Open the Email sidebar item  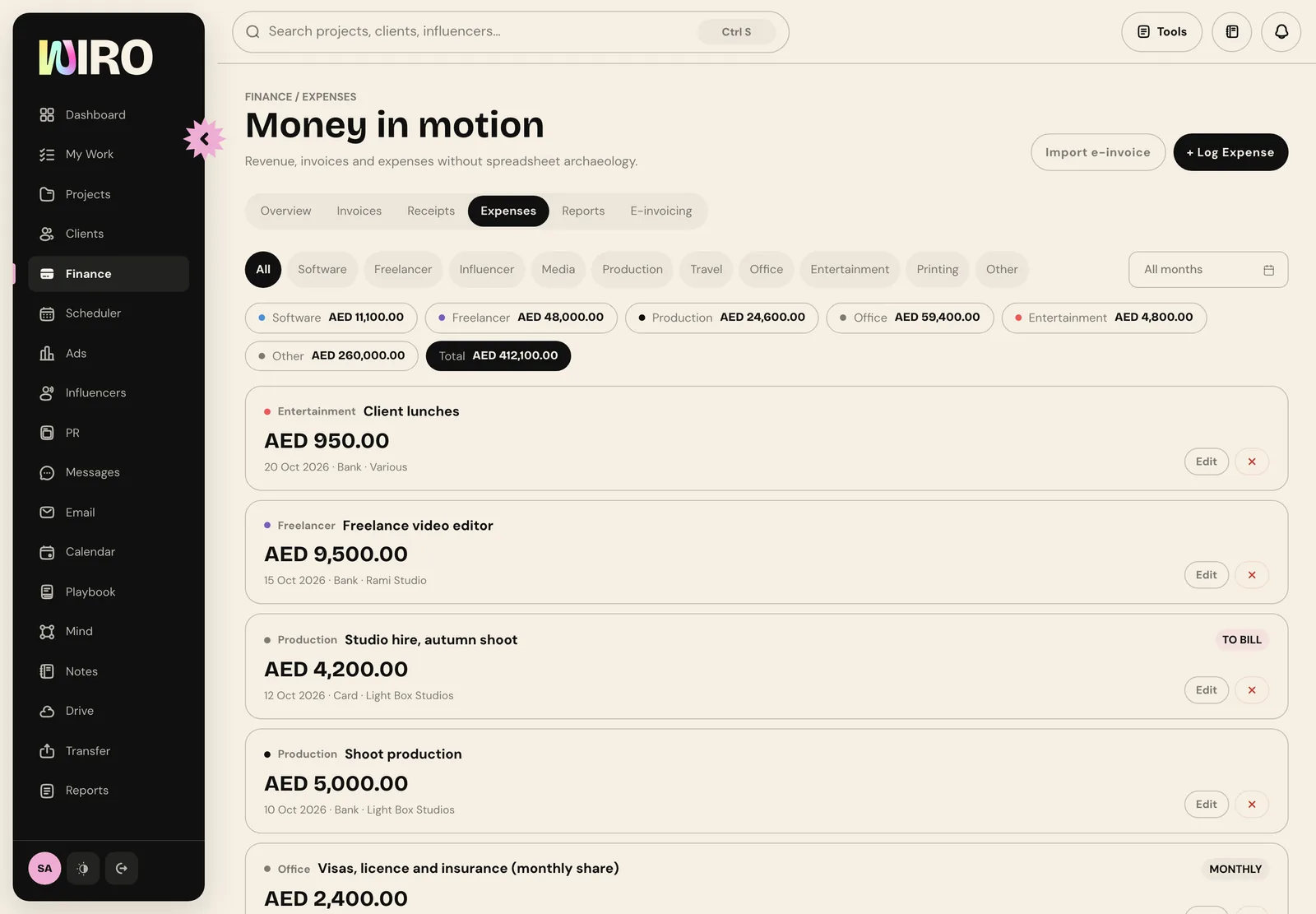(109, 513)
